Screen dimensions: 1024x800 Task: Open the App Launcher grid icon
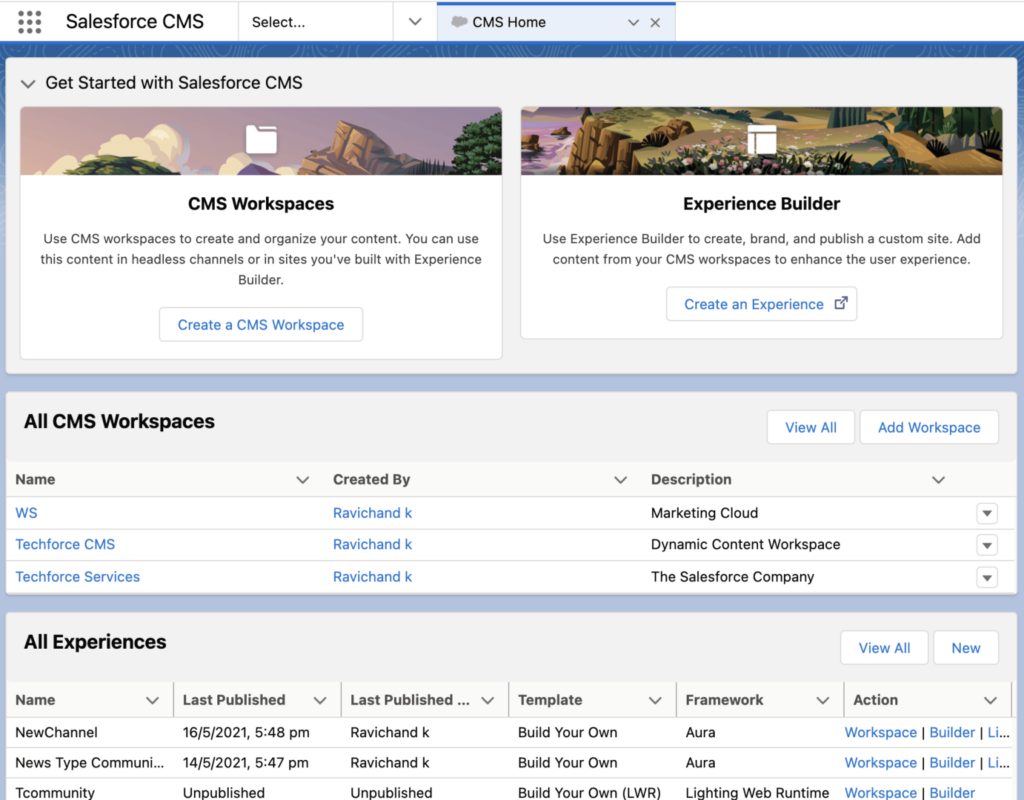pyautogui.click(x=28, y=21)
